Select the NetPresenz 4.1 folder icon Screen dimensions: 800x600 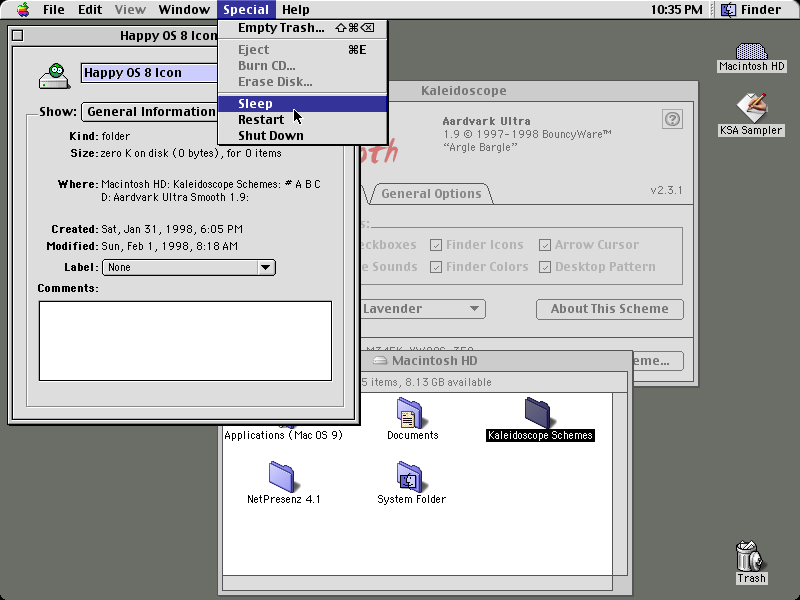tap(282, 477)
